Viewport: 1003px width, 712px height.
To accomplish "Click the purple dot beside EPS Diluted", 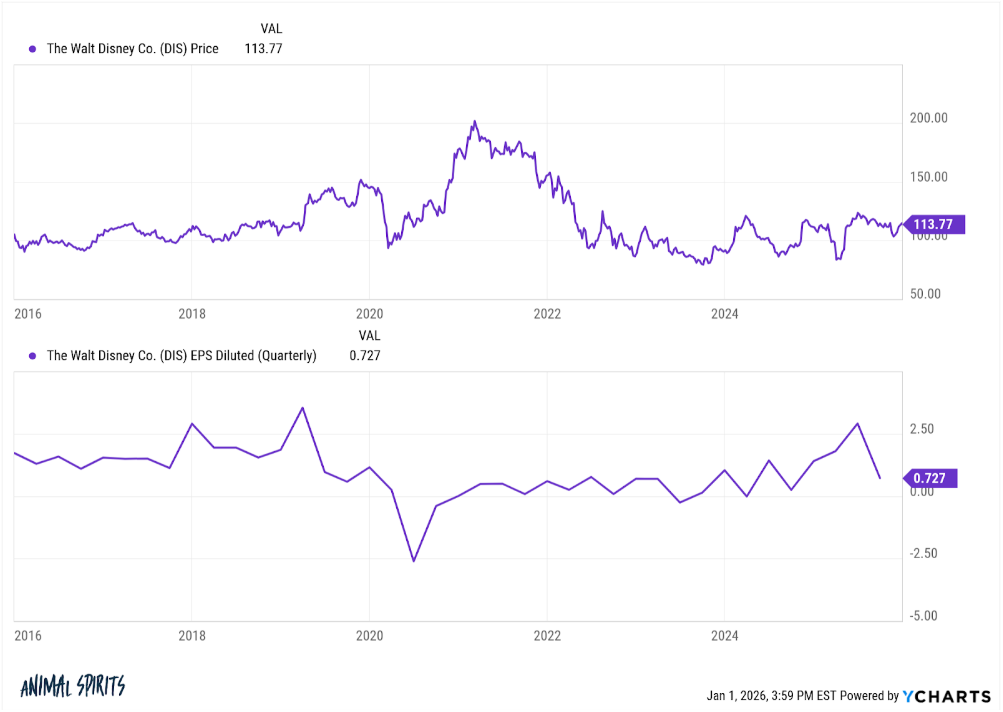I will pos(32,355).
